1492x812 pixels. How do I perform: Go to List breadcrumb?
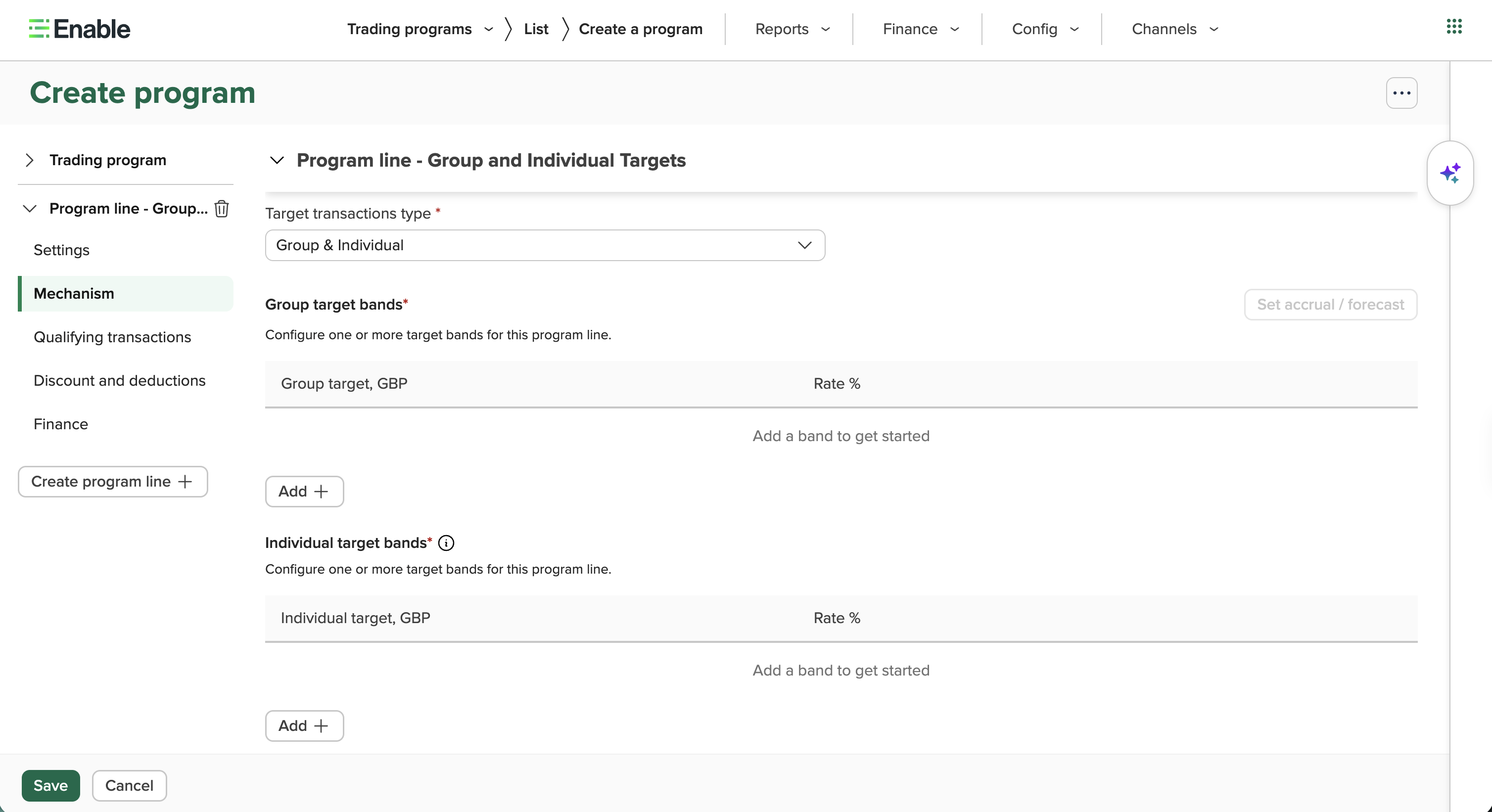(536, 29)
